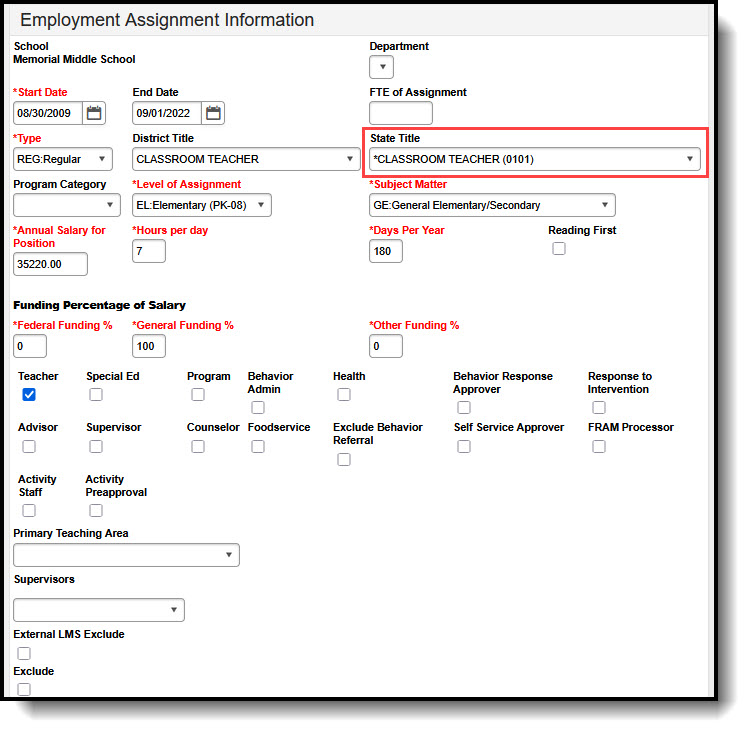Enable the Special Ed checkbox

pyautogui.click(x=96, y=395)
